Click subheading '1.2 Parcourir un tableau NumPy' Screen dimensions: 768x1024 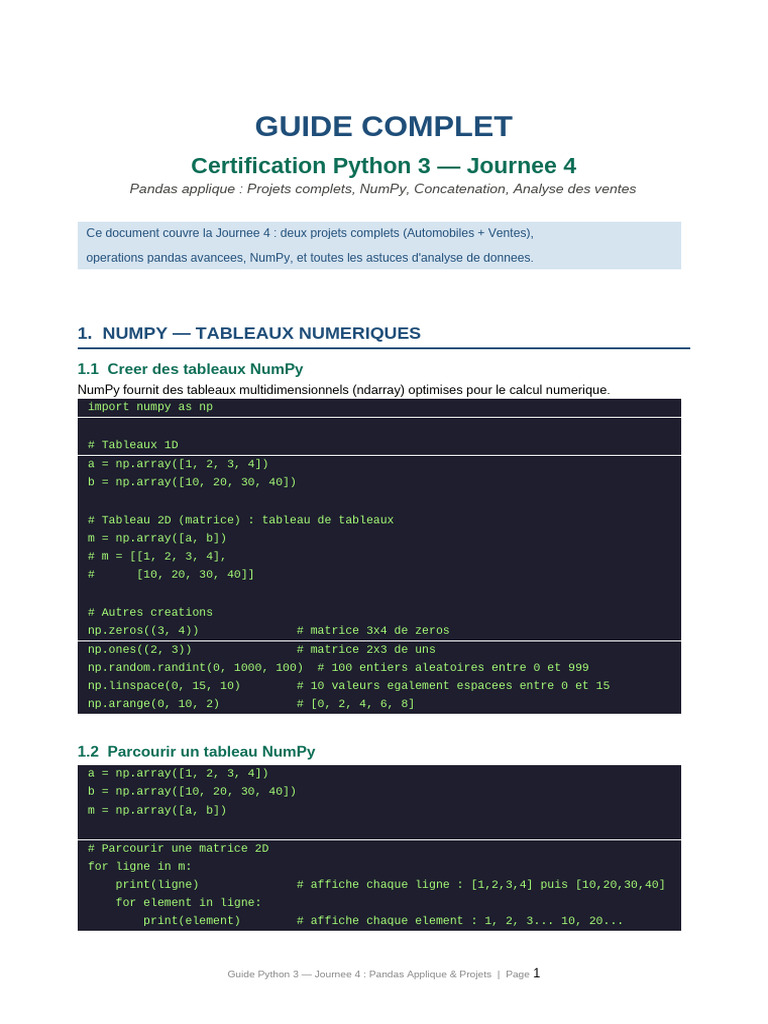pos(196,752)
